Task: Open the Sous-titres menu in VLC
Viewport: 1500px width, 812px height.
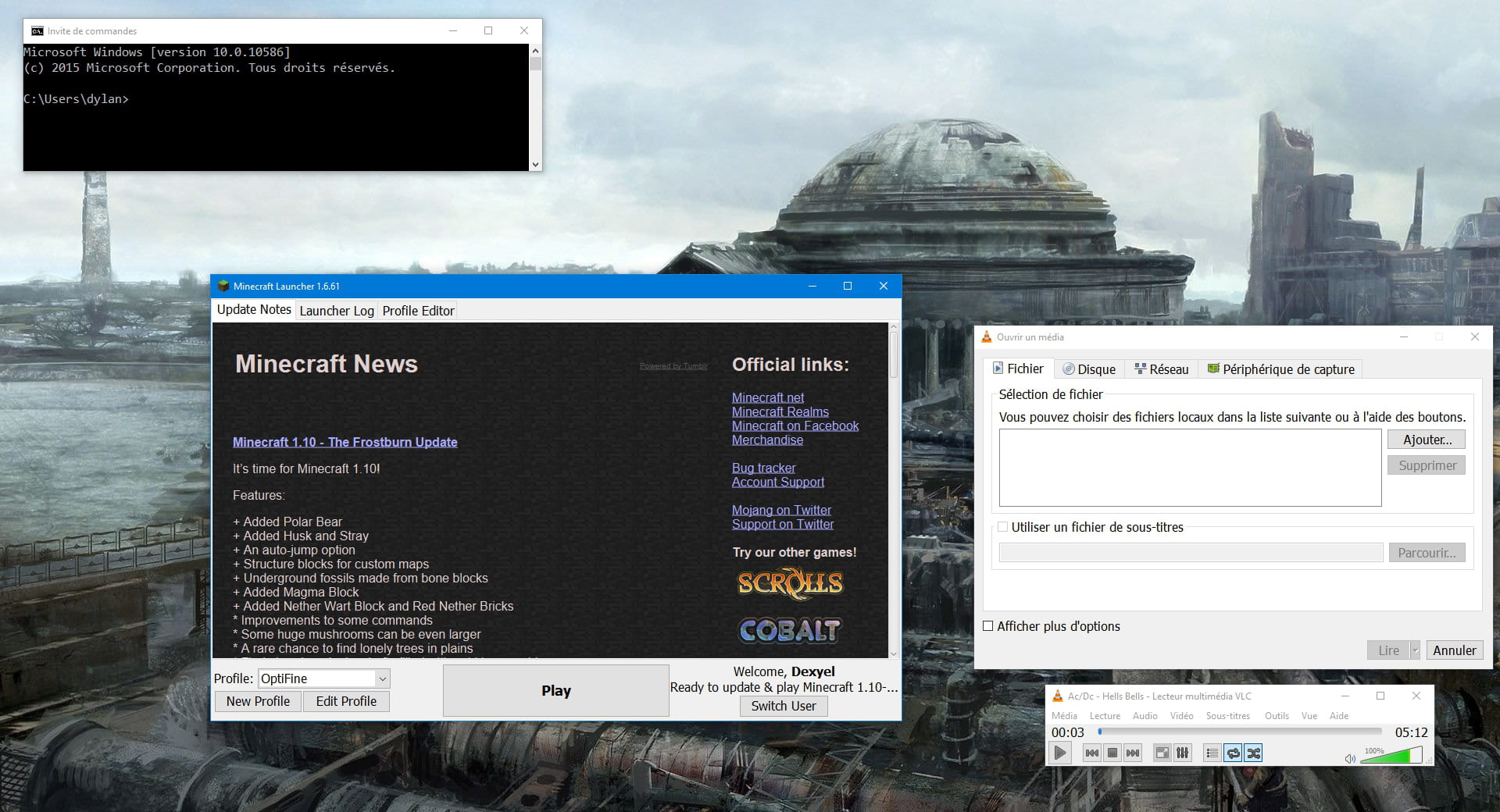Action: coord(1227,715)
